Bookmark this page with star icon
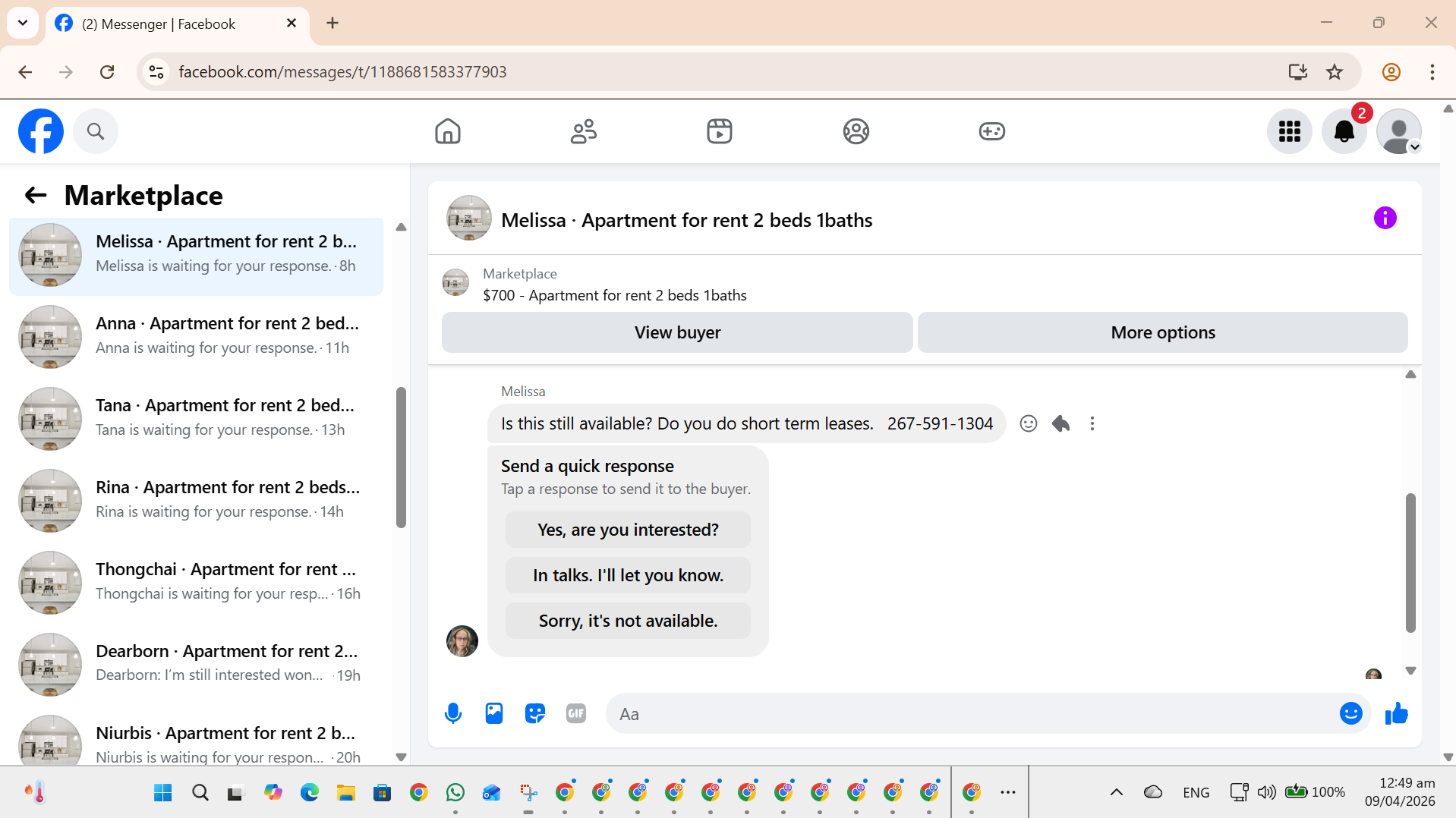 [1335, 72]
